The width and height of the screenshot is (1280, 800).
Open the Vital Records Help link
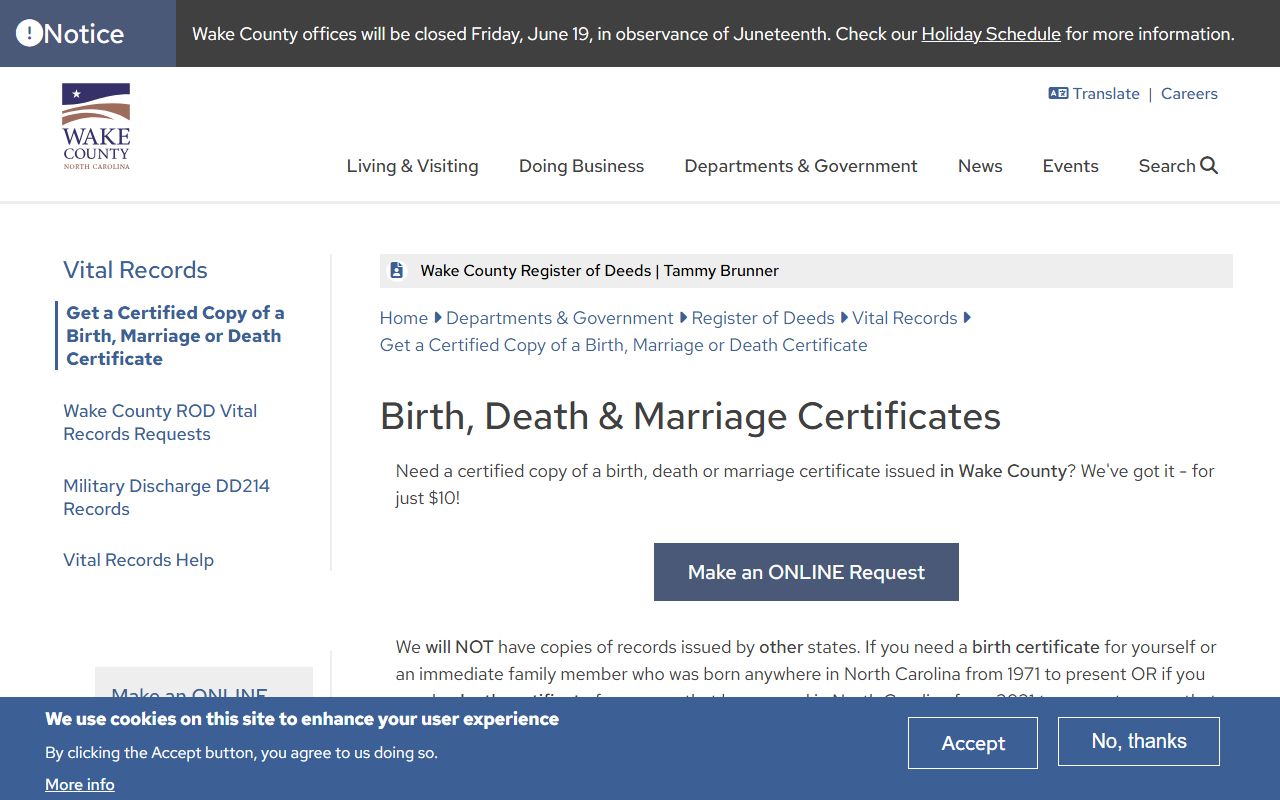click(138, 560)
